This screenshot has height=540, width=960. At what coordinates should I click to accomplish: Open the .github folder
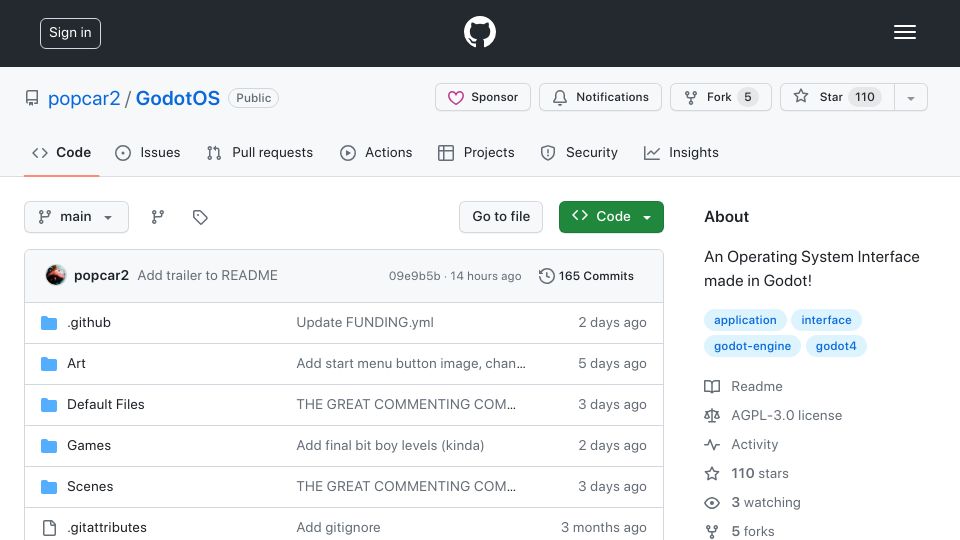(x=89, y=323)
